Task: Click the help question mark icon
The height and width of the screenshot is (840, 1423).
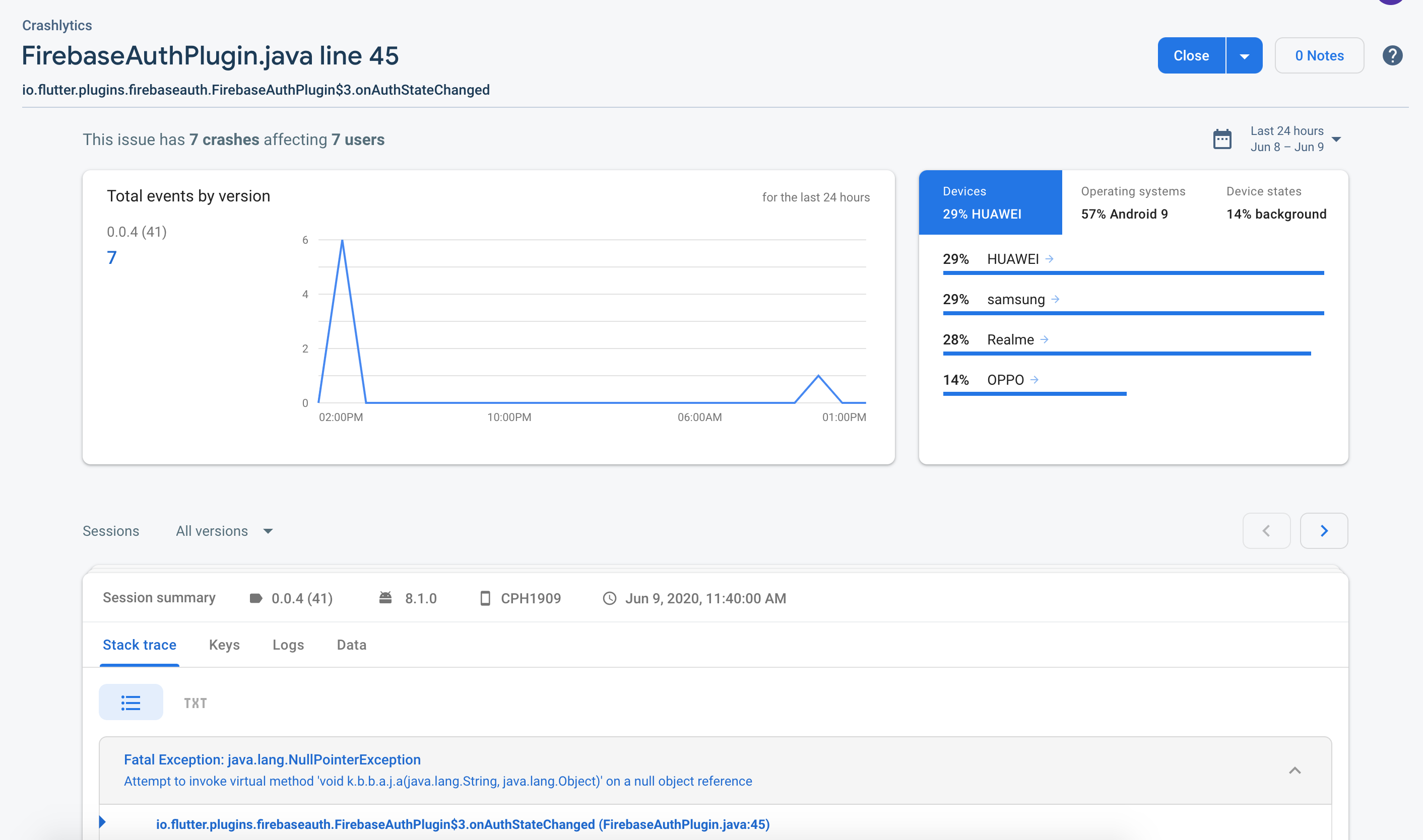Action: (1392, 55)
